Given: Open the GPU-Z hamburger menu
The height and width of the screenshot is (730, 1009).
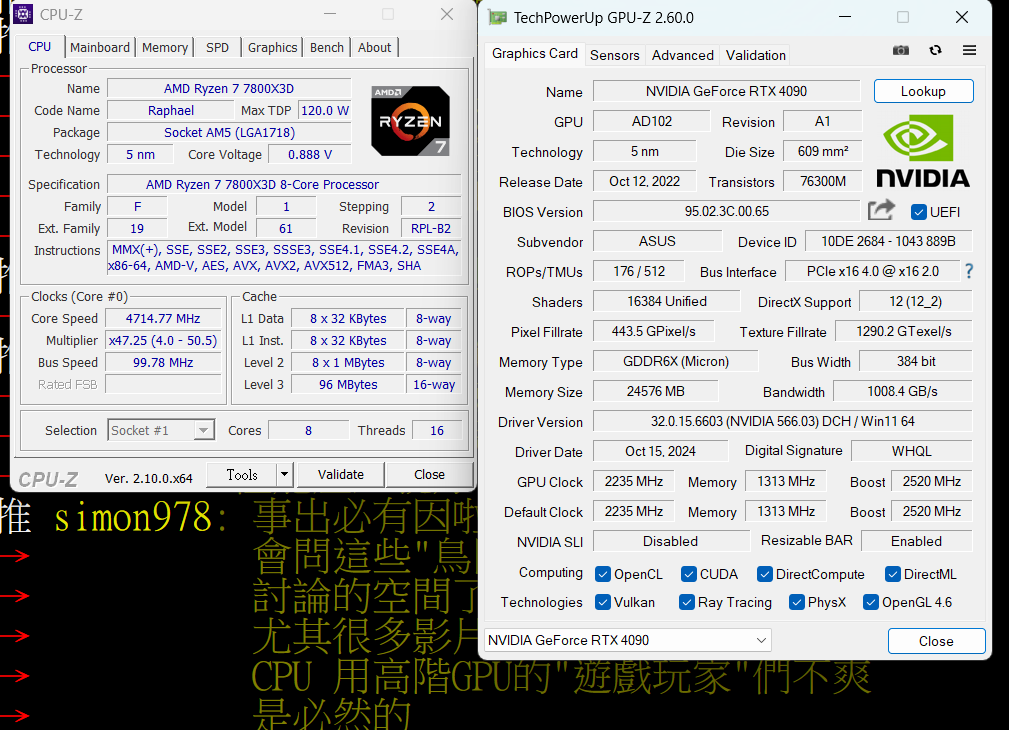Looking at the screenshot, I should pyautogui.click(x=969, y=50).
